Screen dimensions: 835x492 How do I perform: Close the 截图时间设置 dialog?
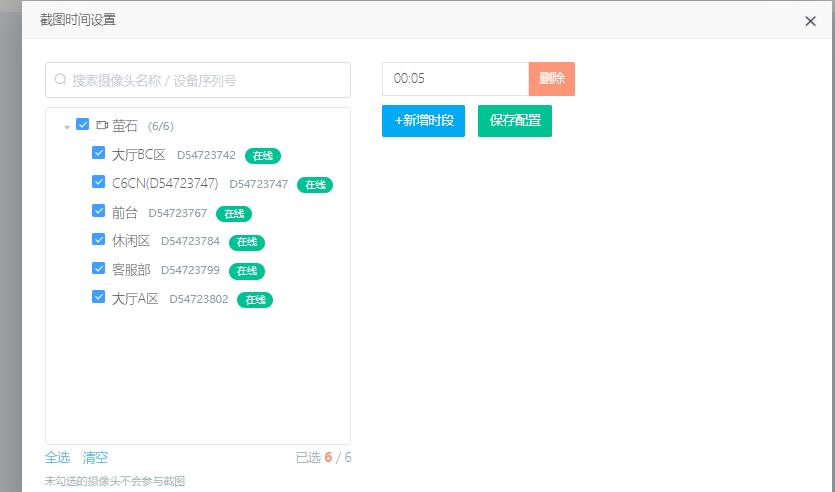point(810,21)
